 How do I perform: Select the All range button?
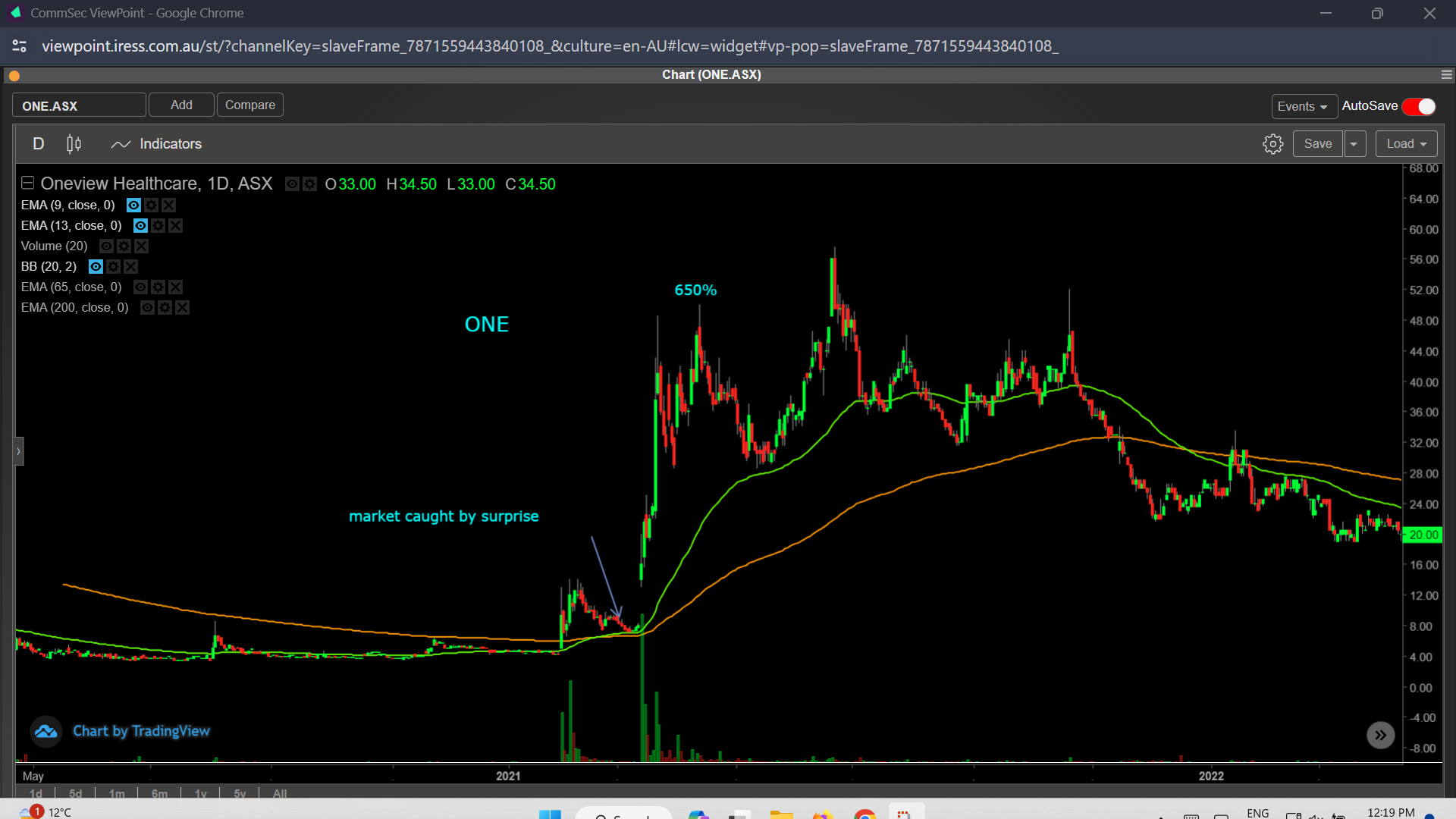coord(280,793)
